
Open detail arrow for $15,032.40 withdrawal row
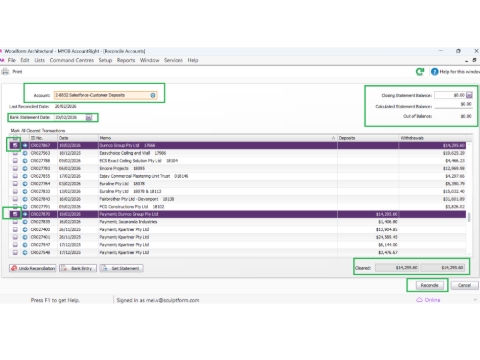pos(25,191)
